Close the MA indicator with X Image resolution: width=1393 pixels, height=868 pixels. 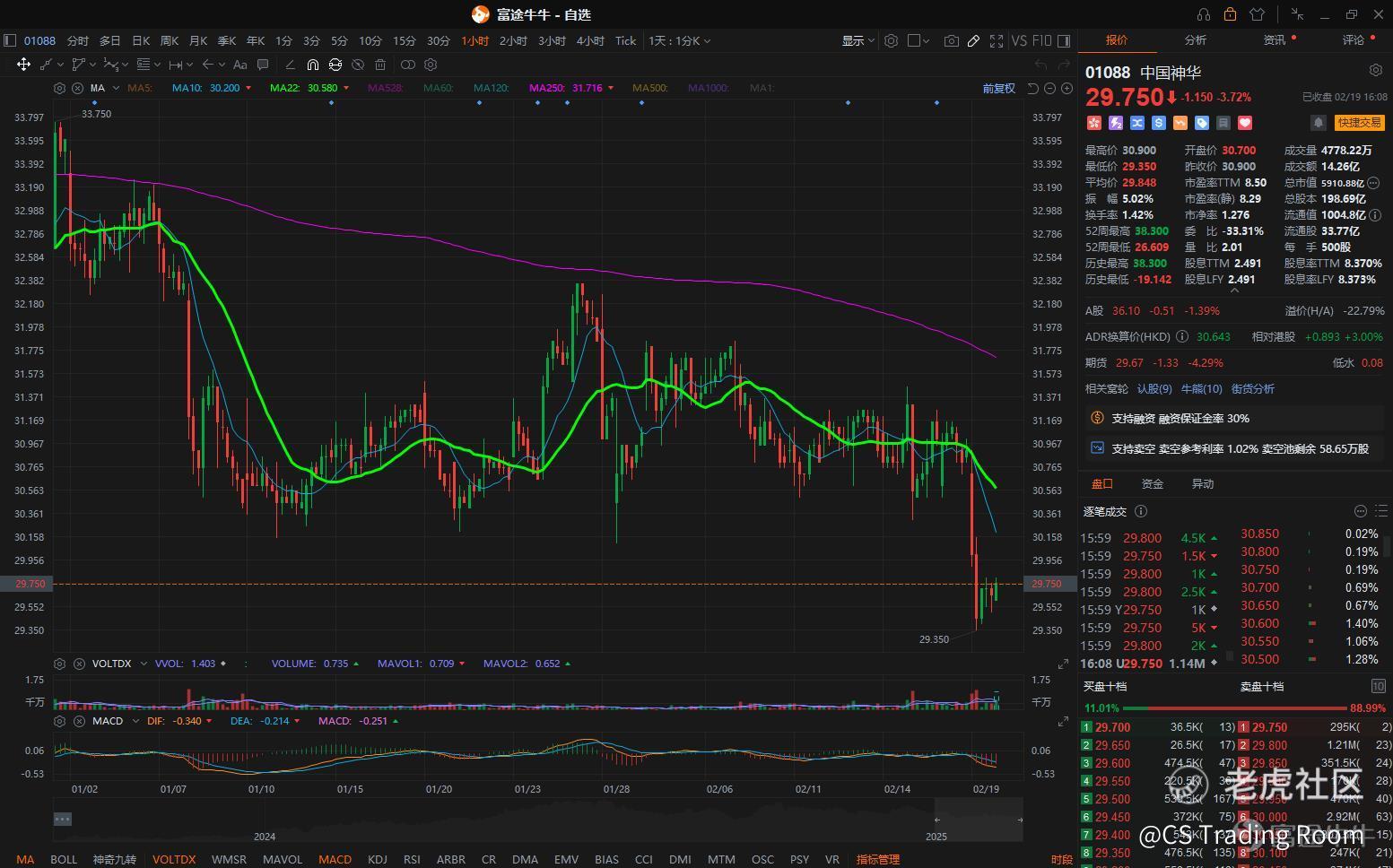78,88
